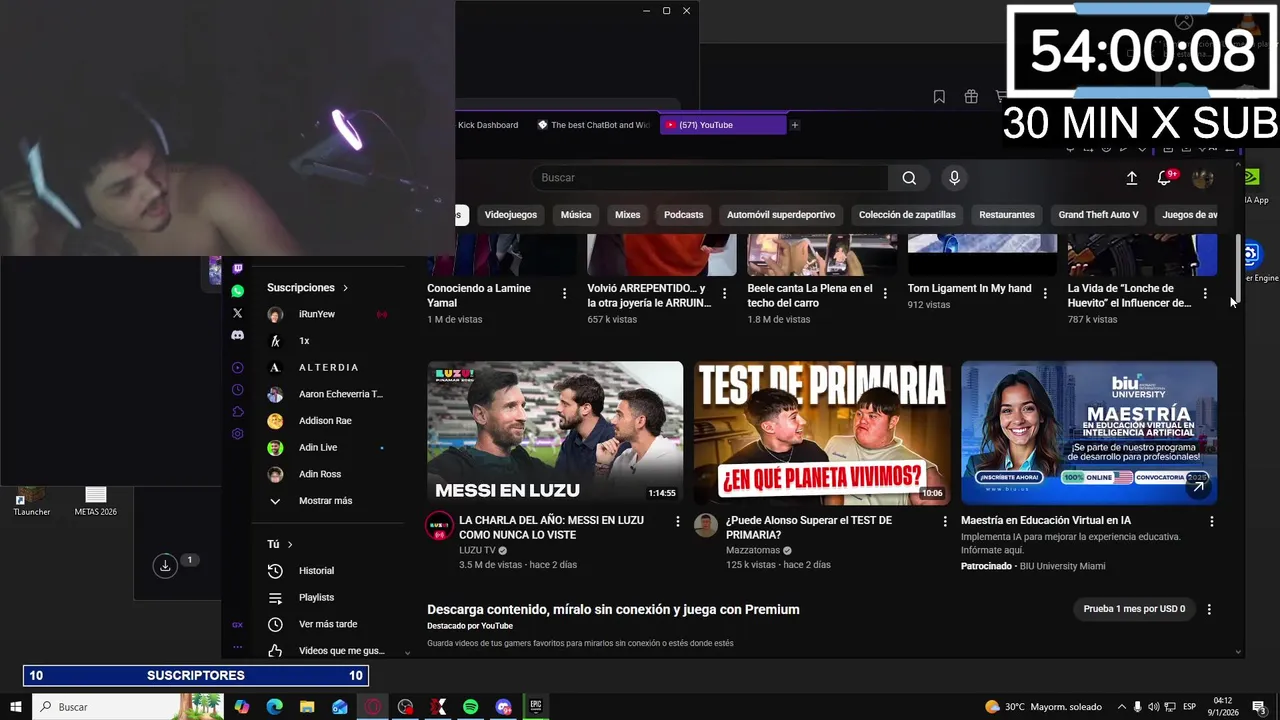Click the GX Control icon in sidebar
1280x720 pixels.
point(237,625)
